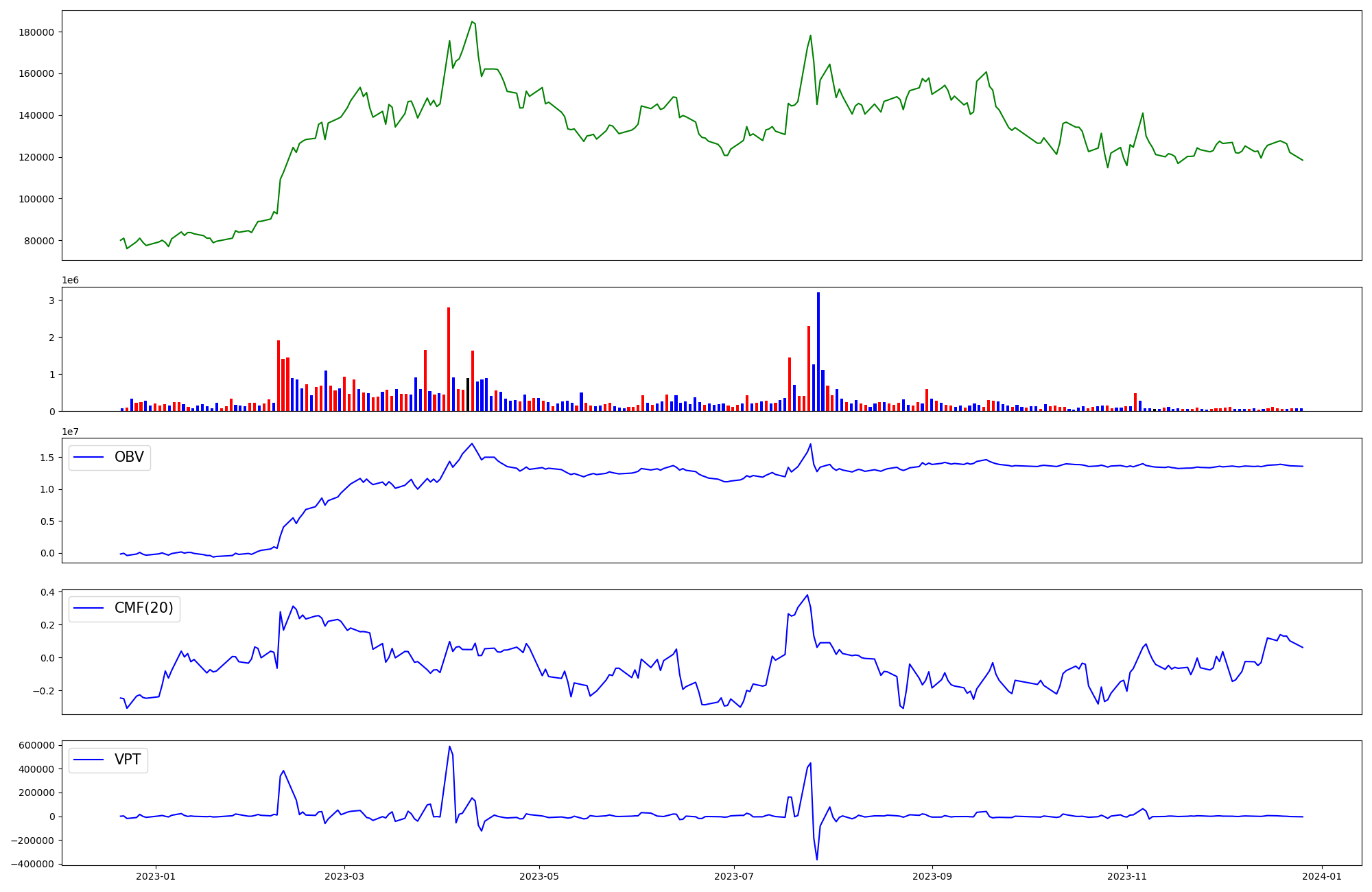Click the blue line sample in the OBV legend

(88, 458)
